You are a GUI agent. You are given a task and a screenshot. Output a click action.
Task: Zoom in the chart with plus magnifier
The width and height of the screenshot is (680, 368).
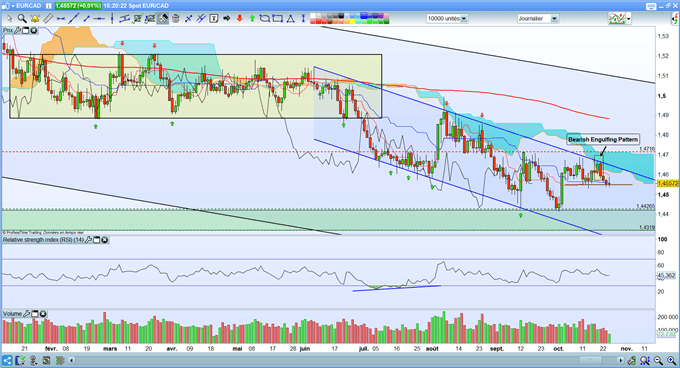pyautogui.click(x=672, y=360)
